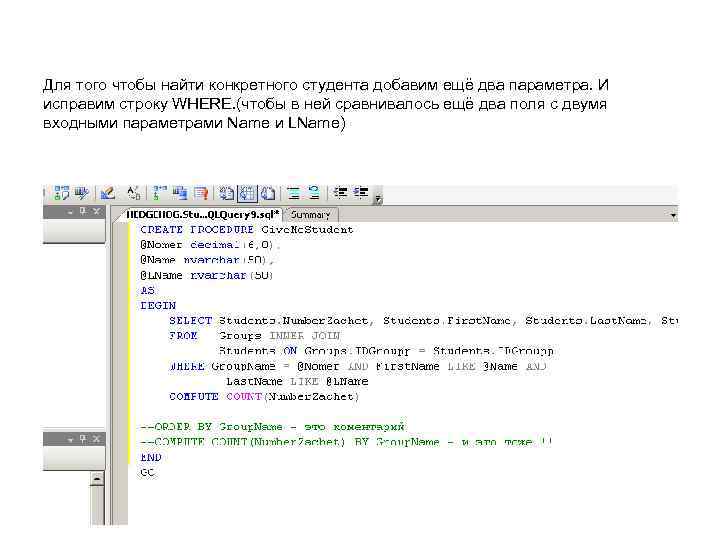Toggle auto-hide pin on upper left panel
The width and height of the screenshot is (720, 540).
click(x=83, y=211)
